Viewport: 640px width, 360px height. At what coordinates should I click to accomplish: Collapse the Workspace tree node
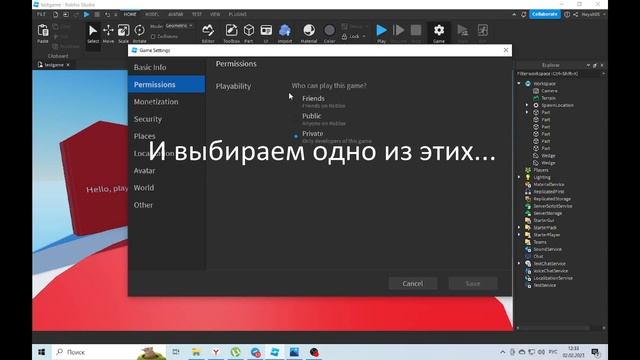tap(519, 83)
